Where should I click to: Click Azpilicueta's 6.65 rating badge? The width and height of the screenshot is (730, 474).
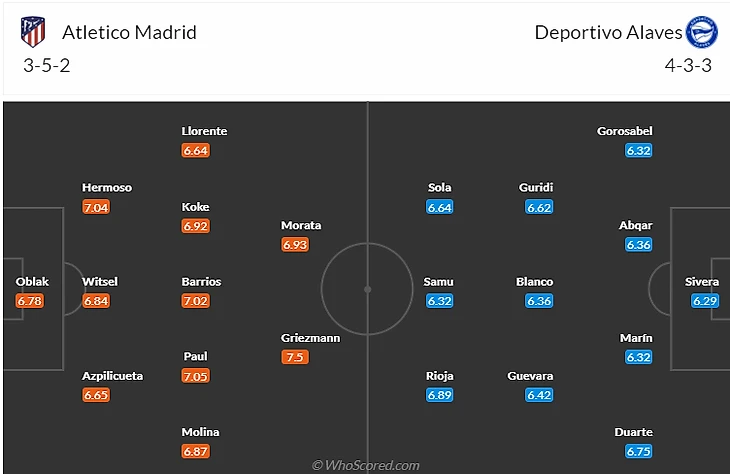point(97,395)
